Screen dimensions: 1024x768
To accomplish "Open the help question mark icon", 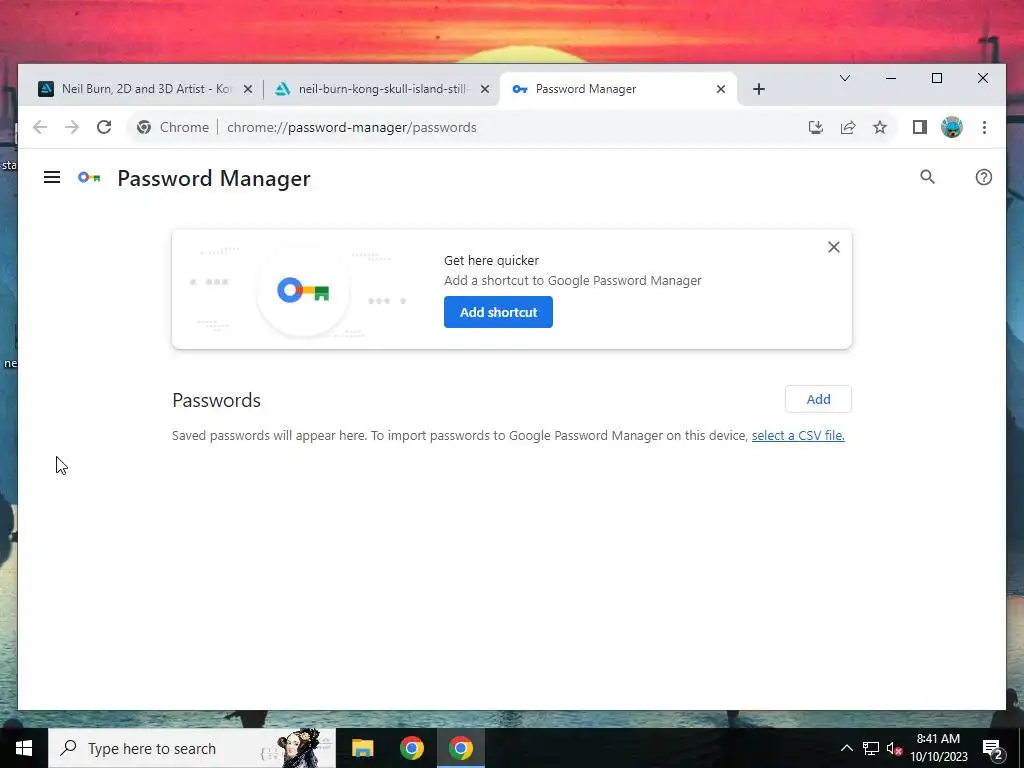I will click(x=984, y=177).
